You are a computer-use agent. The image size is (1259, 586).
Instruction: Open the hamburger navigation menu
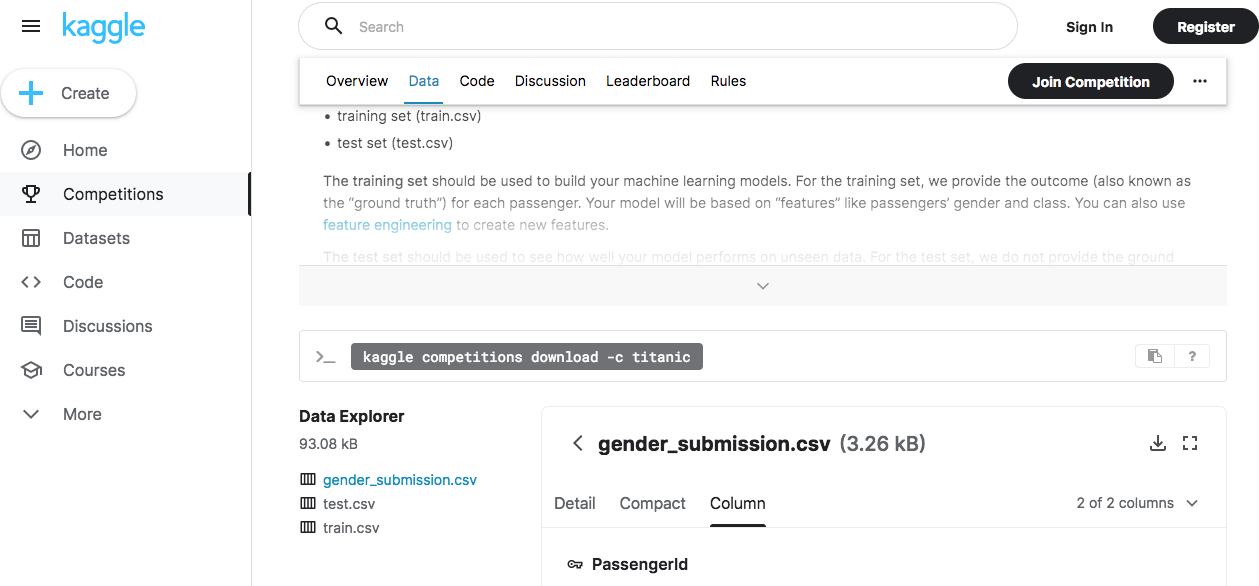(31, 27)
